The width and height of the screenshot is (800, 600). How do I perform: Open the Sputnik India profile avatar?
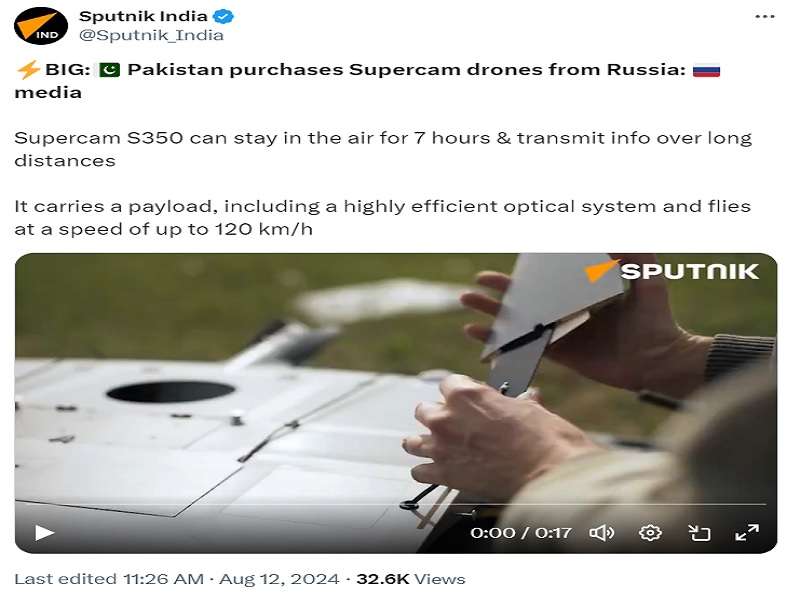click(x=41, y=26)
